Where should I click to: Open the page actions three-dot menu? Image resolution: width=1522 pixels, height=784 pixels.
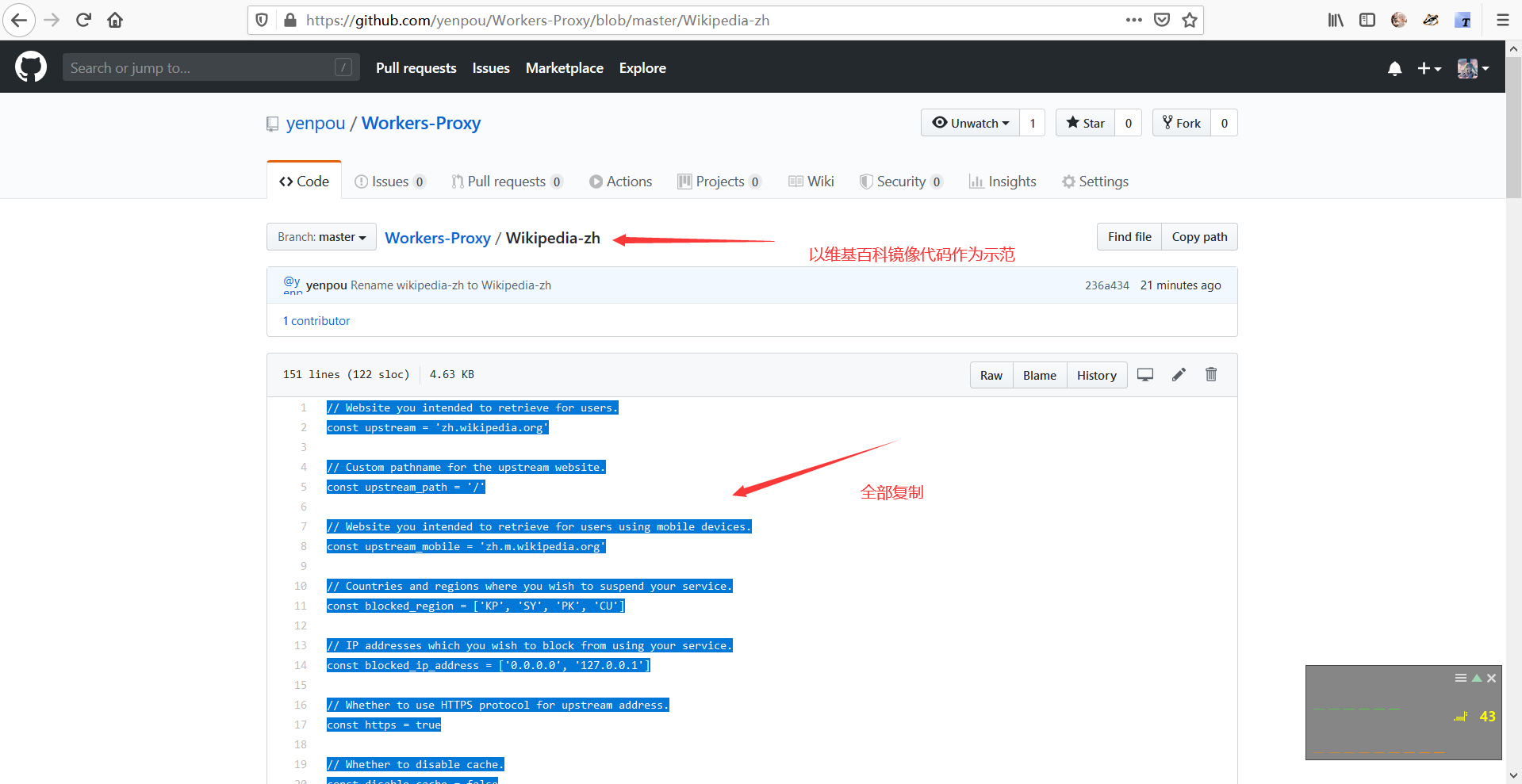tap(1134, 20)
